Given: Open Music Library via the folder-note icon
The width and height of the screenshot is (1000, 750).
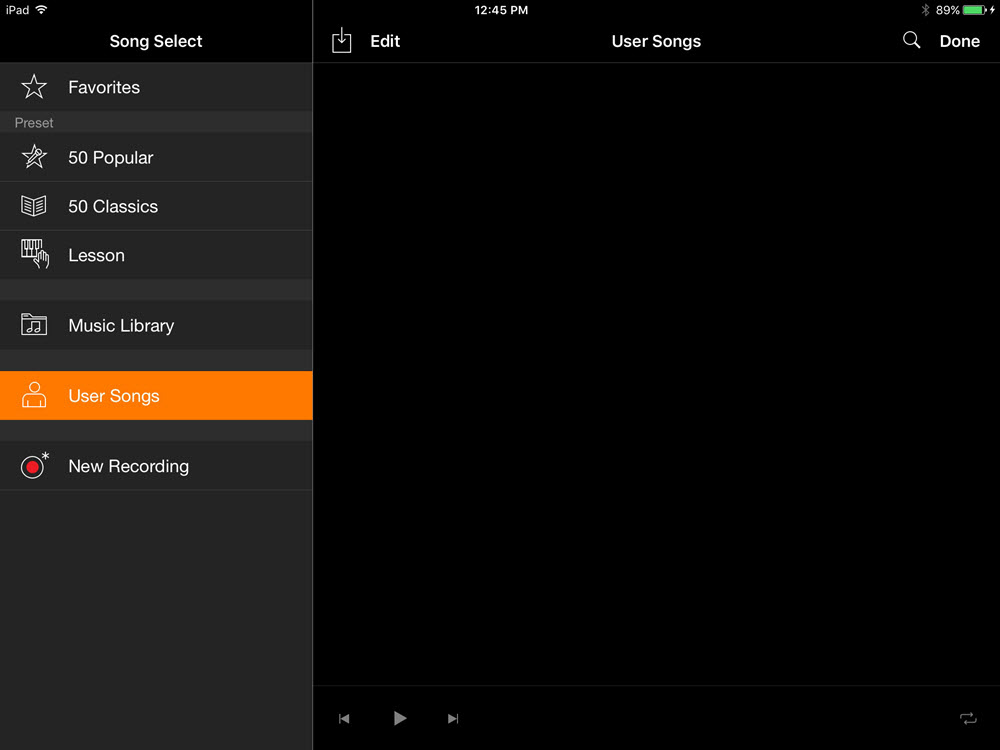Looking at the screenshot, I should [33, 325].
